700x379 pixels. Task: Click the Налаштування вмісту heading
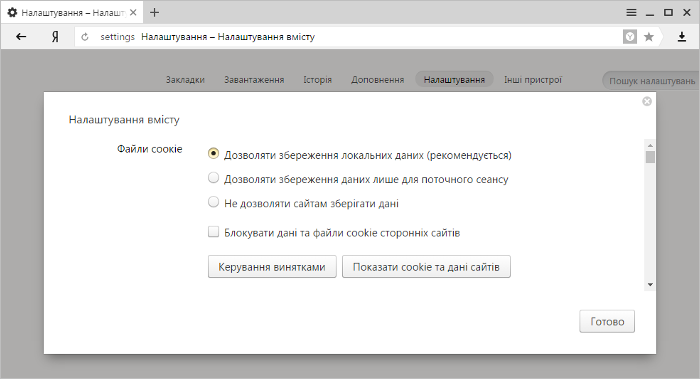point(124,120)
